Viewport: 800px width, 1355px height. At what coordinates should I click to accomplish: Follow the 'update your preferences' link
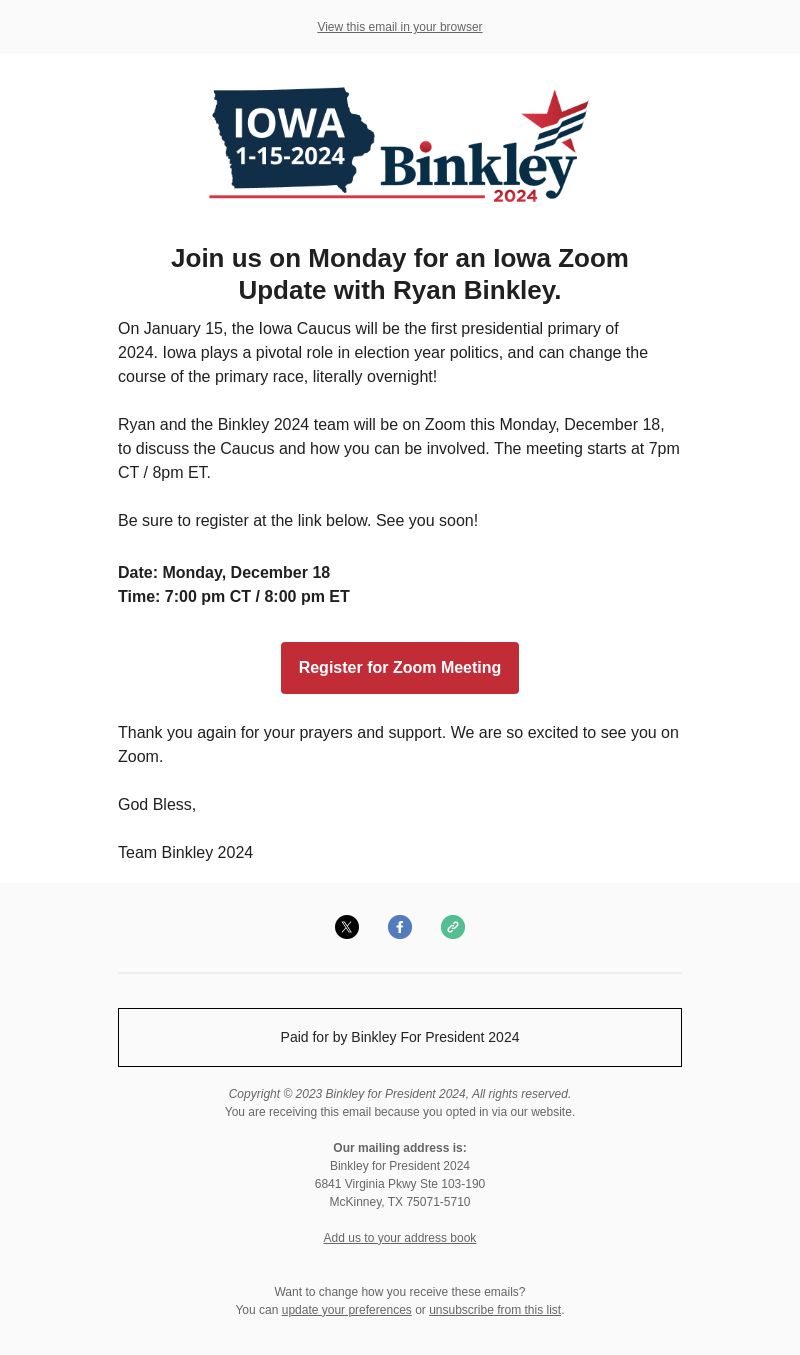346,1310
